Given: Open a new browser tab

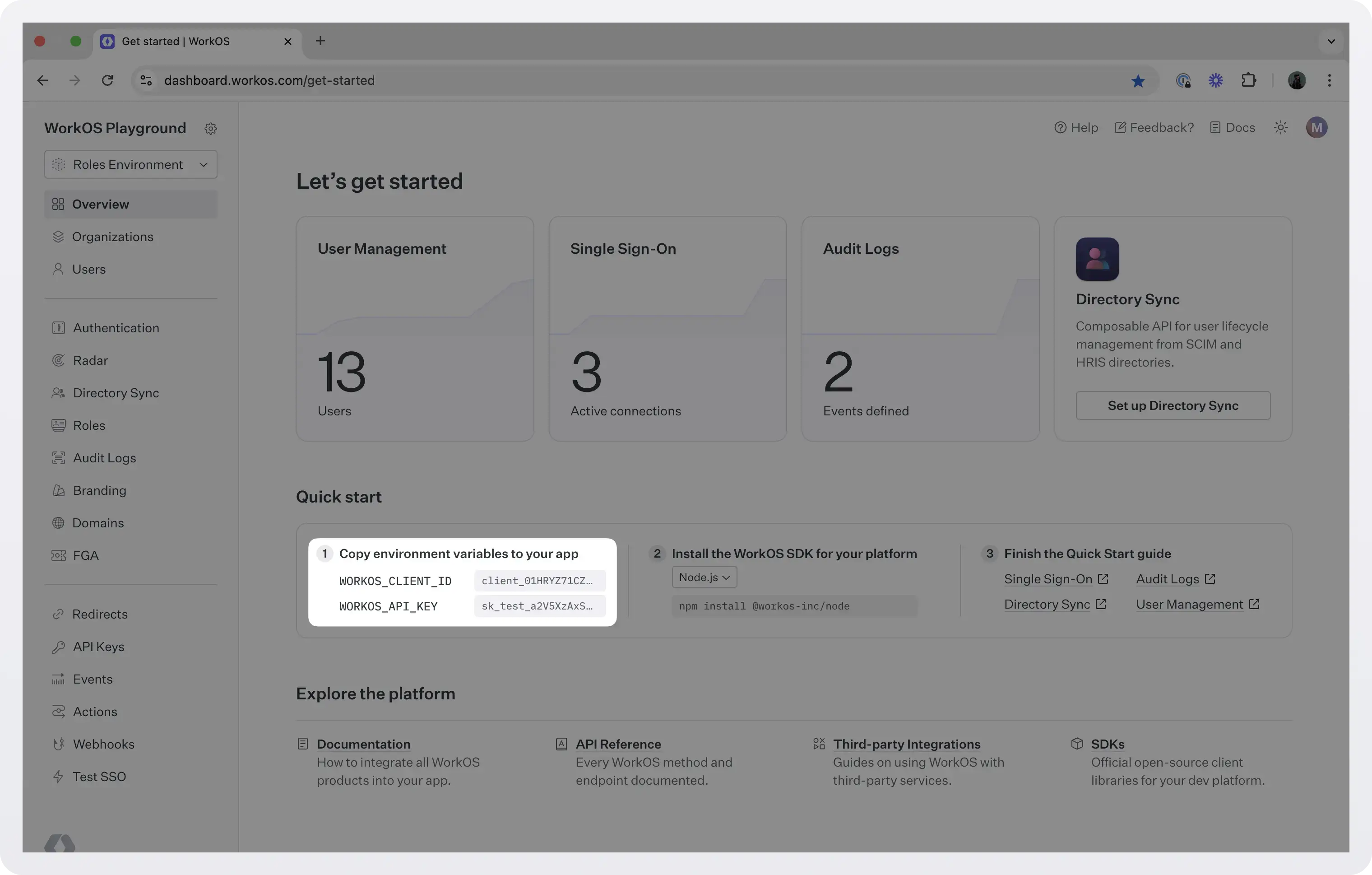Looking at the screenshot, I should 320,41.
